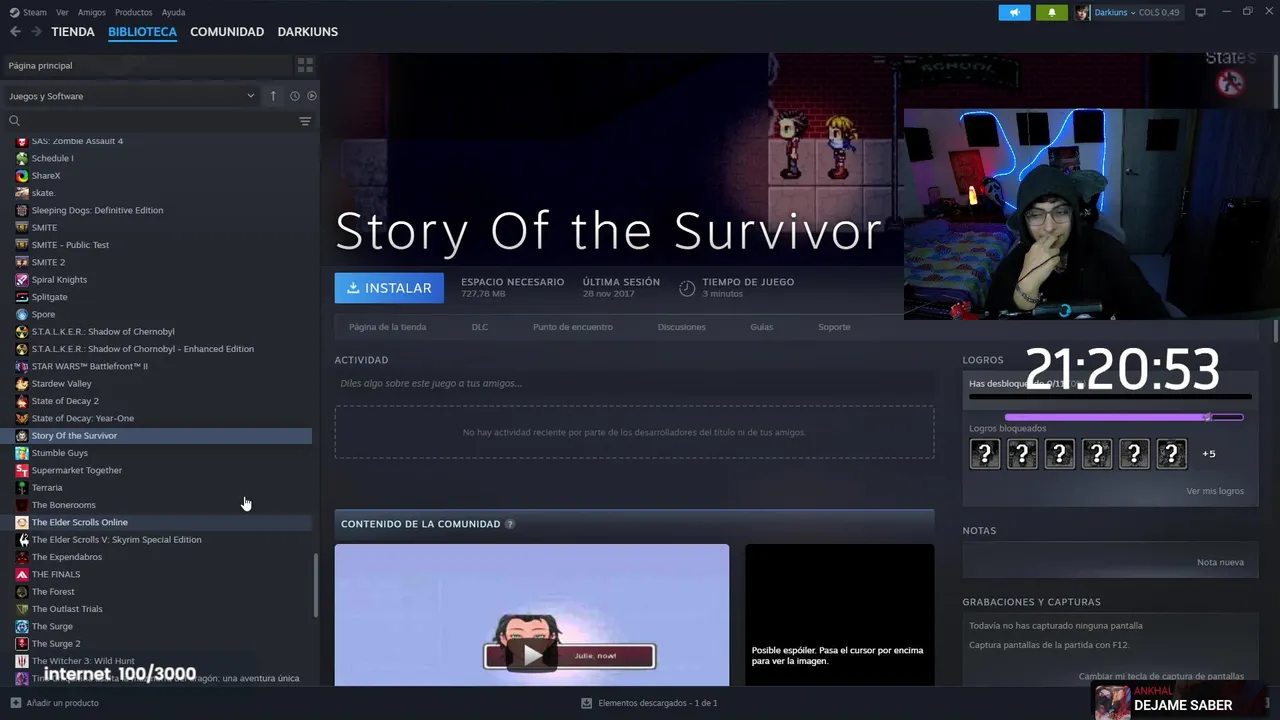
Task: Click the recent clock filter icon
Action: [x=295, y=96]
